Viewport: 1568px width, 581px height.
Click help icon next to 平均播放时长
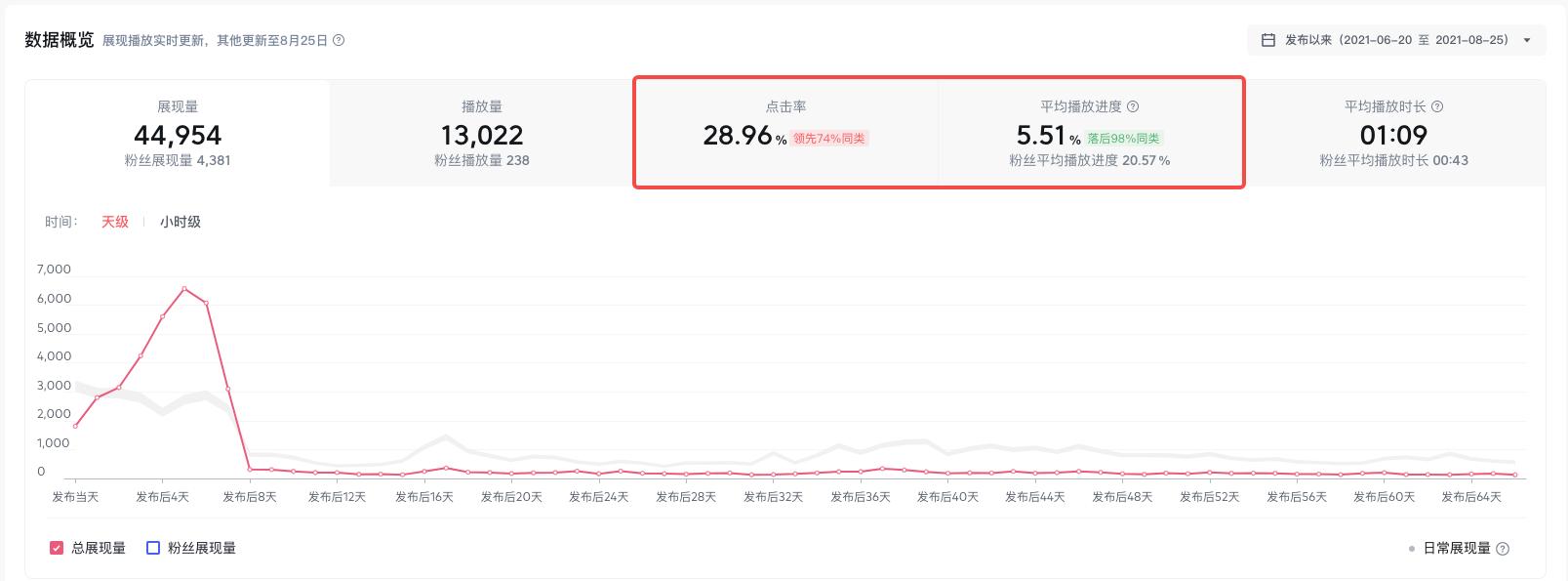click(x=1437, y=106)
